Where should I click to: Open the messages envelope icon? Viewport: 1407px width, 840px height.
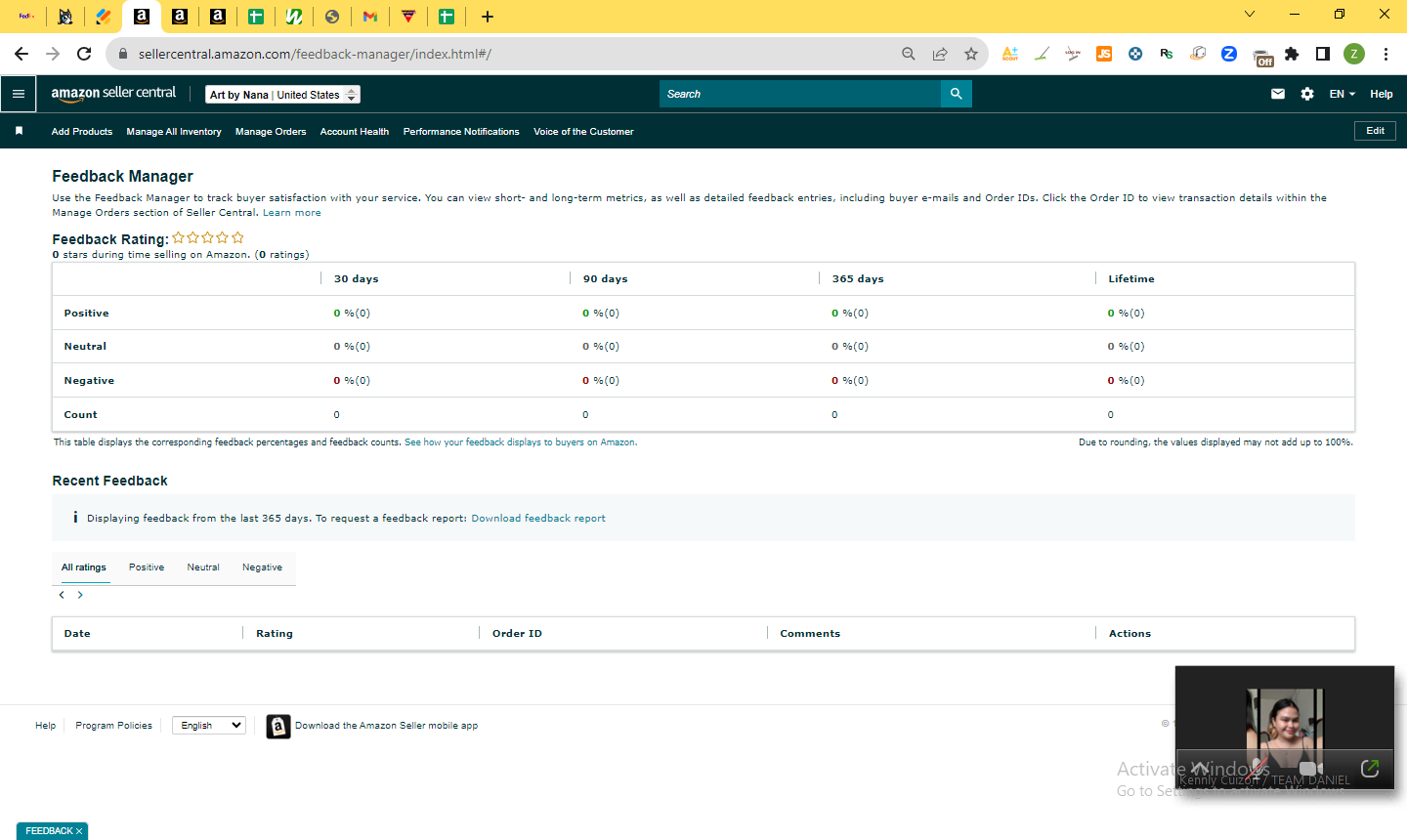[1278, 94]
